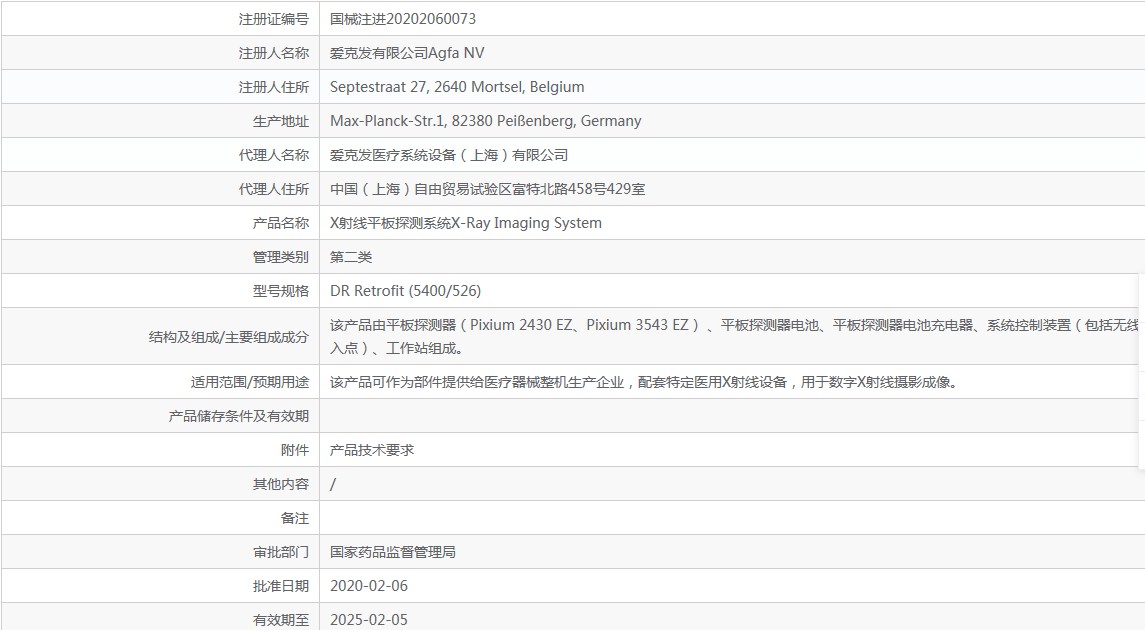The image size is (1145, 630).
Task: Click composition text mentioning Pixium 2430 EZ
Action: 734,337
